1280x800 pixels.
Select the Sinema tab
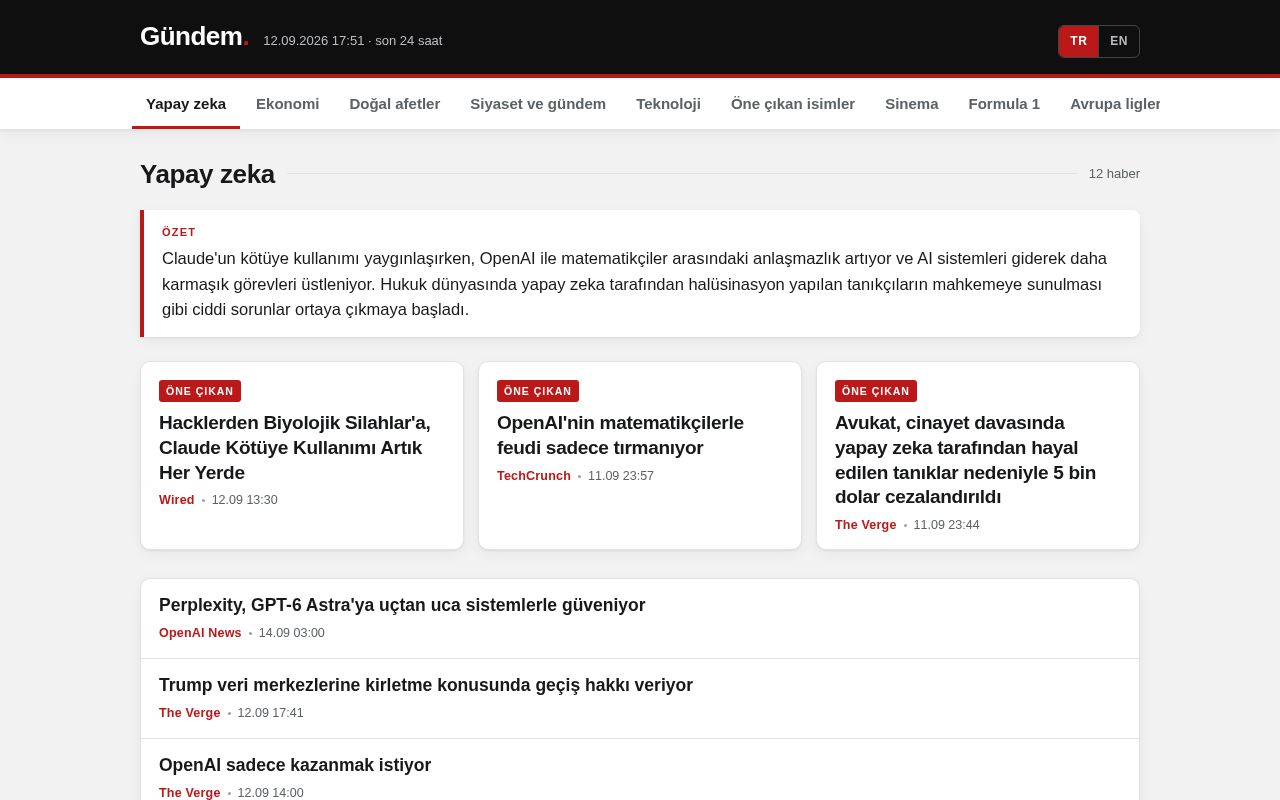[912, 103]
